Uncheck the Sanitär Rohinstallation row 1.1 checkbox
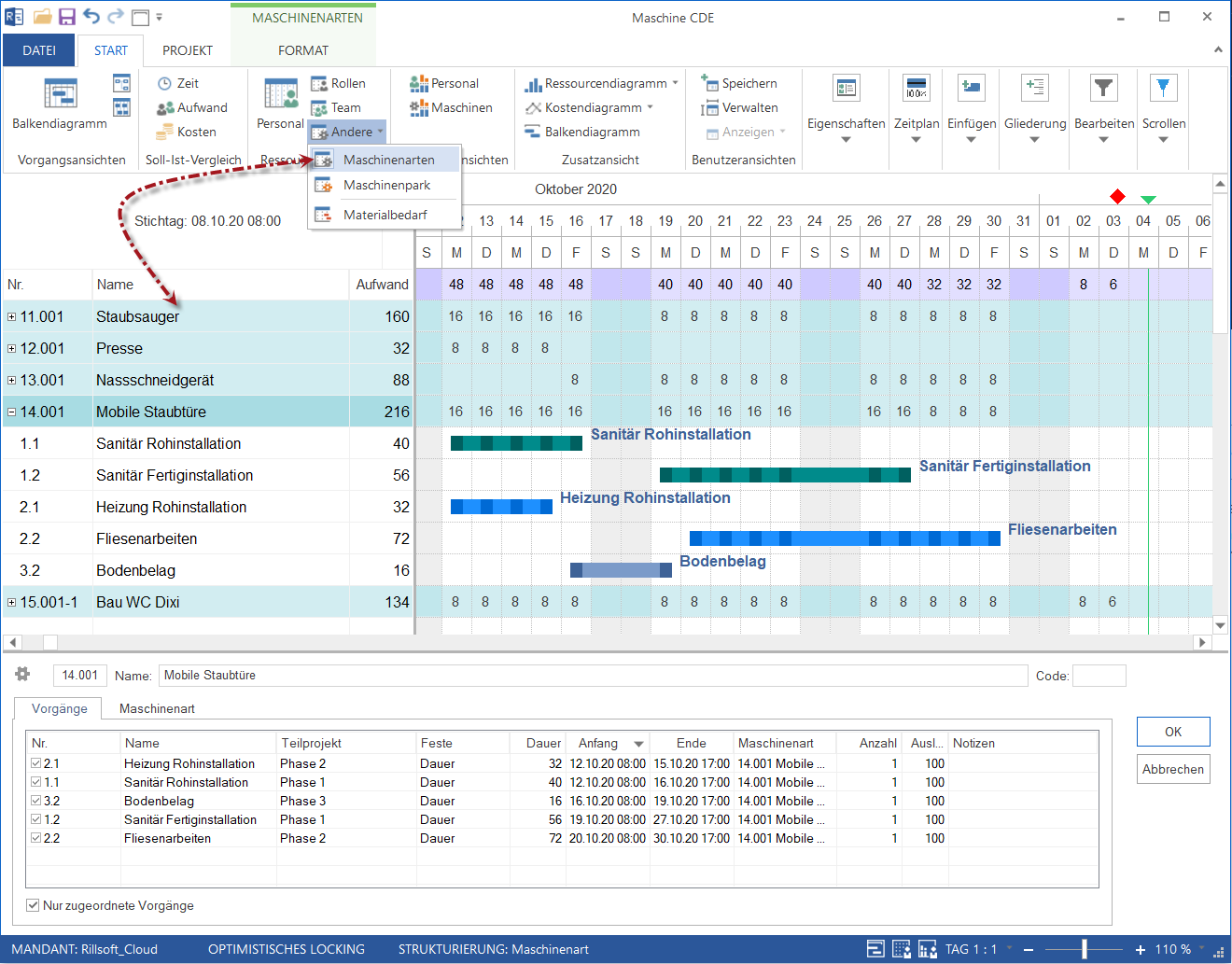The width and height of the screenshot is (1232, 964). click(36, 782)
